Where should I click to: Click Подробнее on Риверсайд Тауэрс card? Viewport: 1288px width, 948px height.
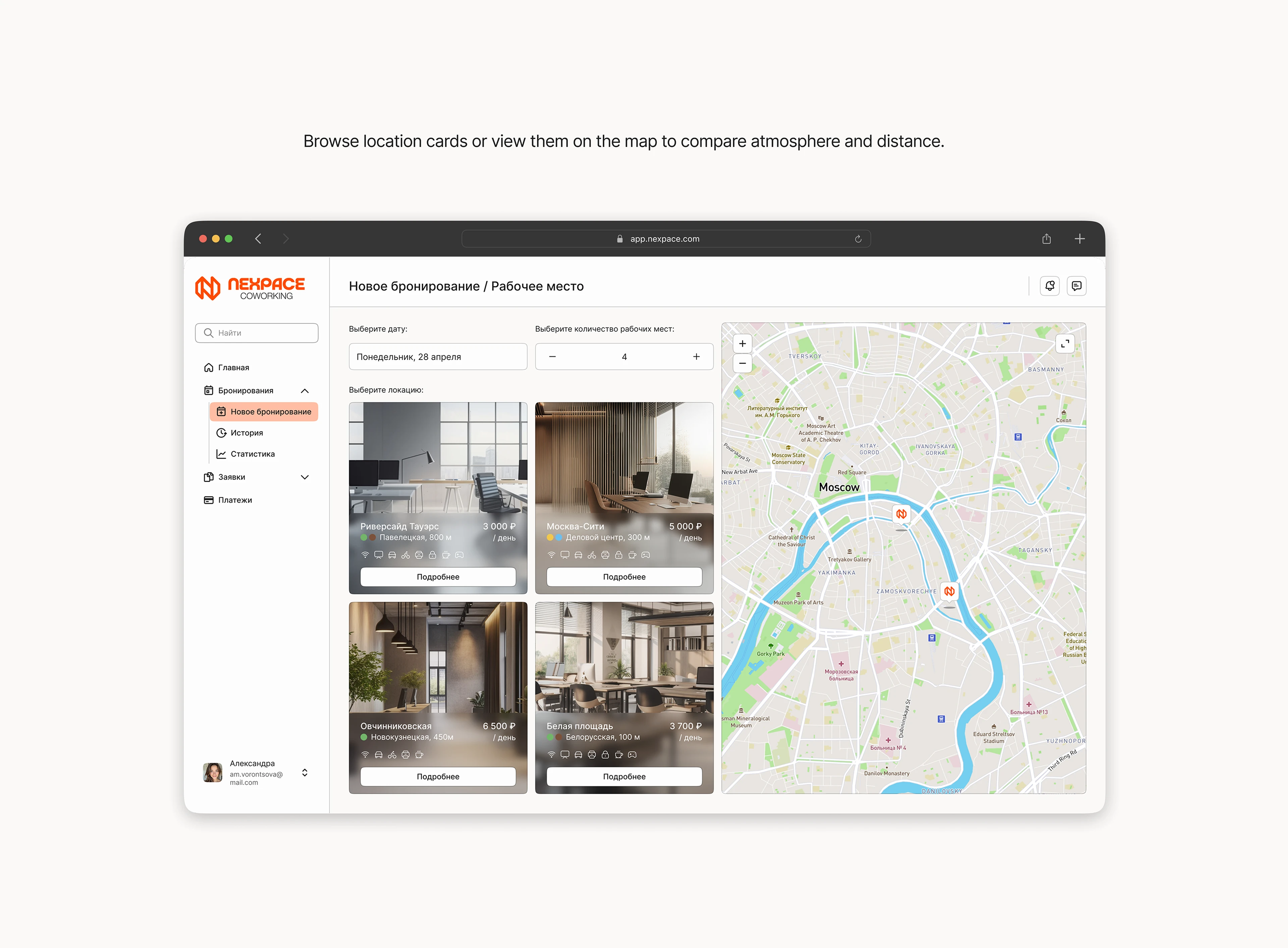(438, 577)
